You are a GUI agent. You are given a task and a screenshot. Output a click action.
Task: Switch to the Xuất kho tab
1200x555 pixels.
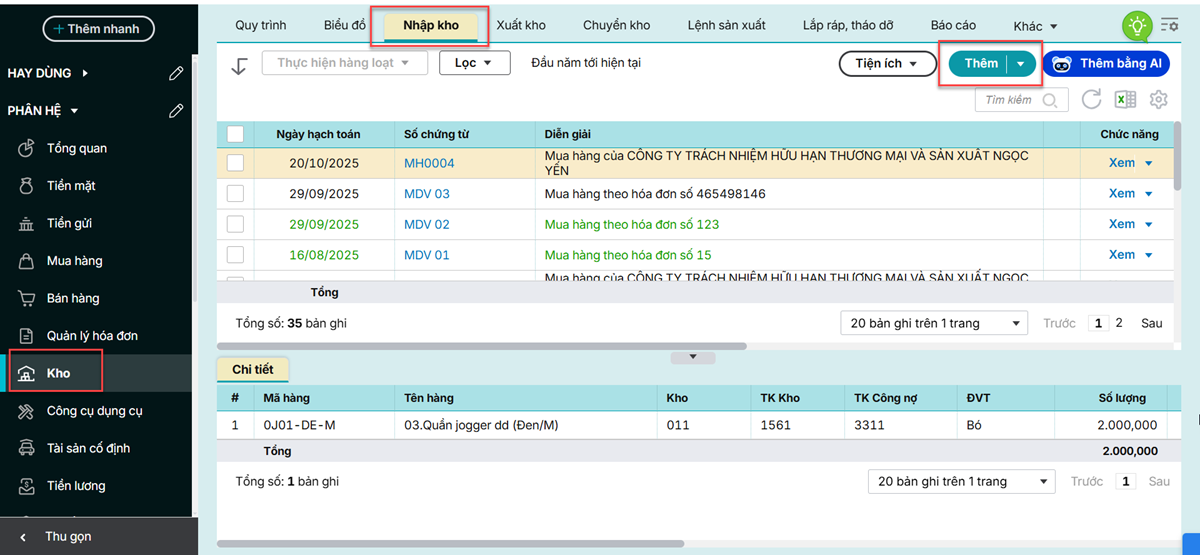pos(521,25)
